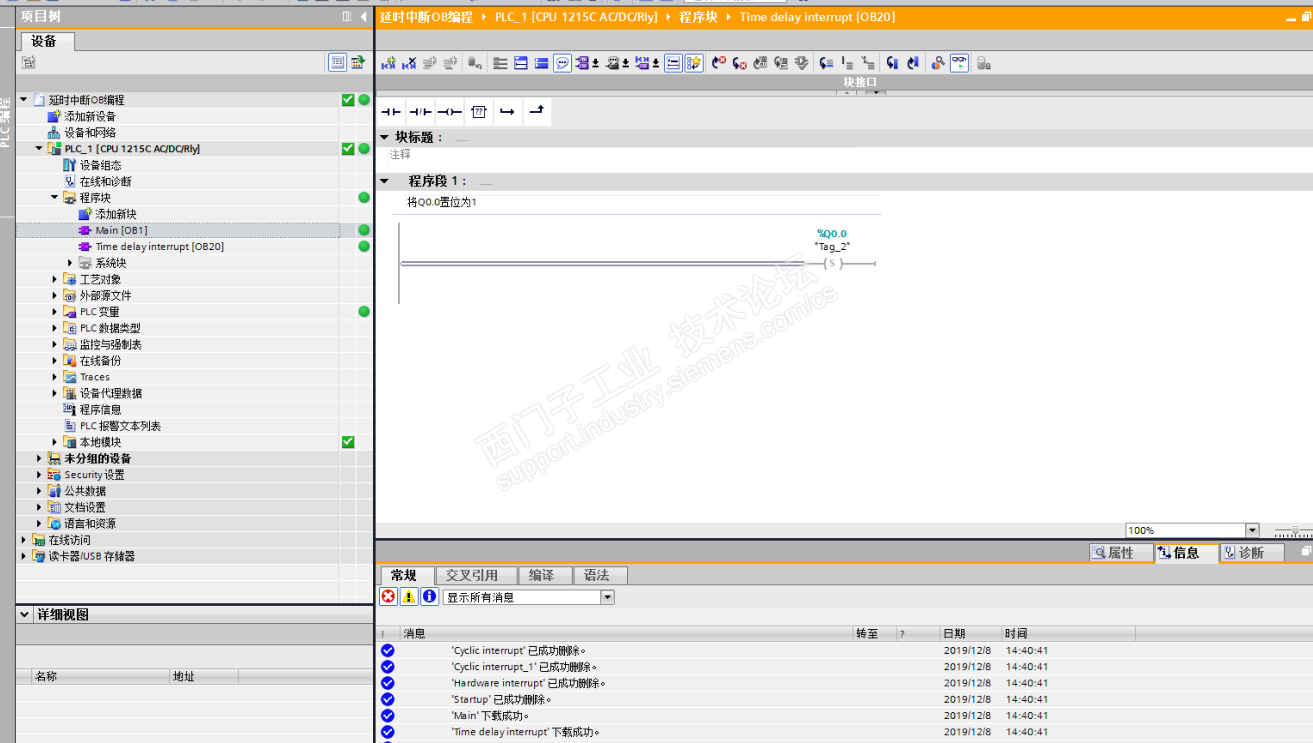The width and height of the screenshot is (1313, 743).
Task: Open the 显示所有消息 message filter dropdown
Action: tap(607, 597)
